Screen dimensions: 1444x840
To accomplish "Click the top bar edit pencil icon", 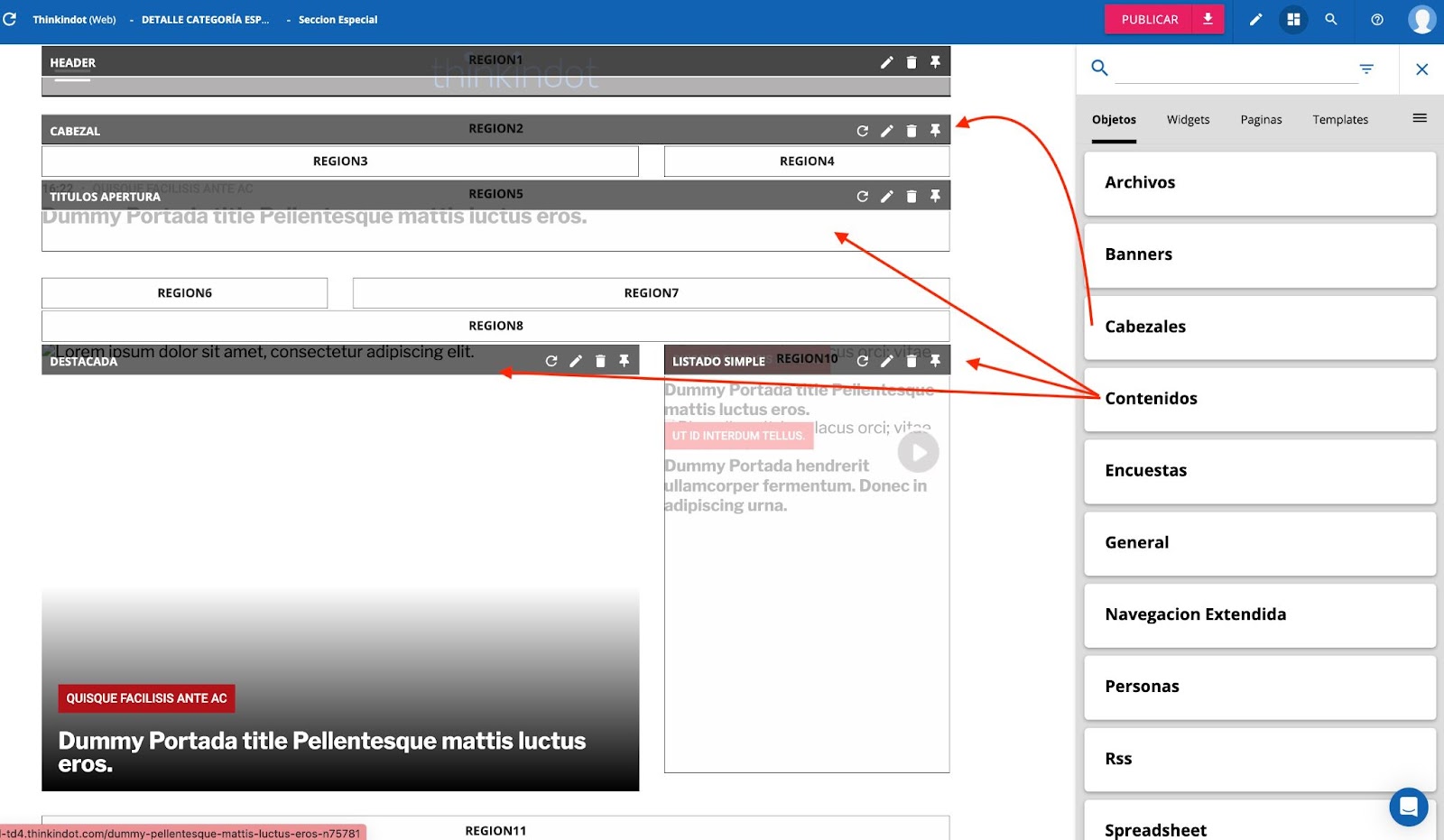I will pyautogui.click(x=1255, y=19).
